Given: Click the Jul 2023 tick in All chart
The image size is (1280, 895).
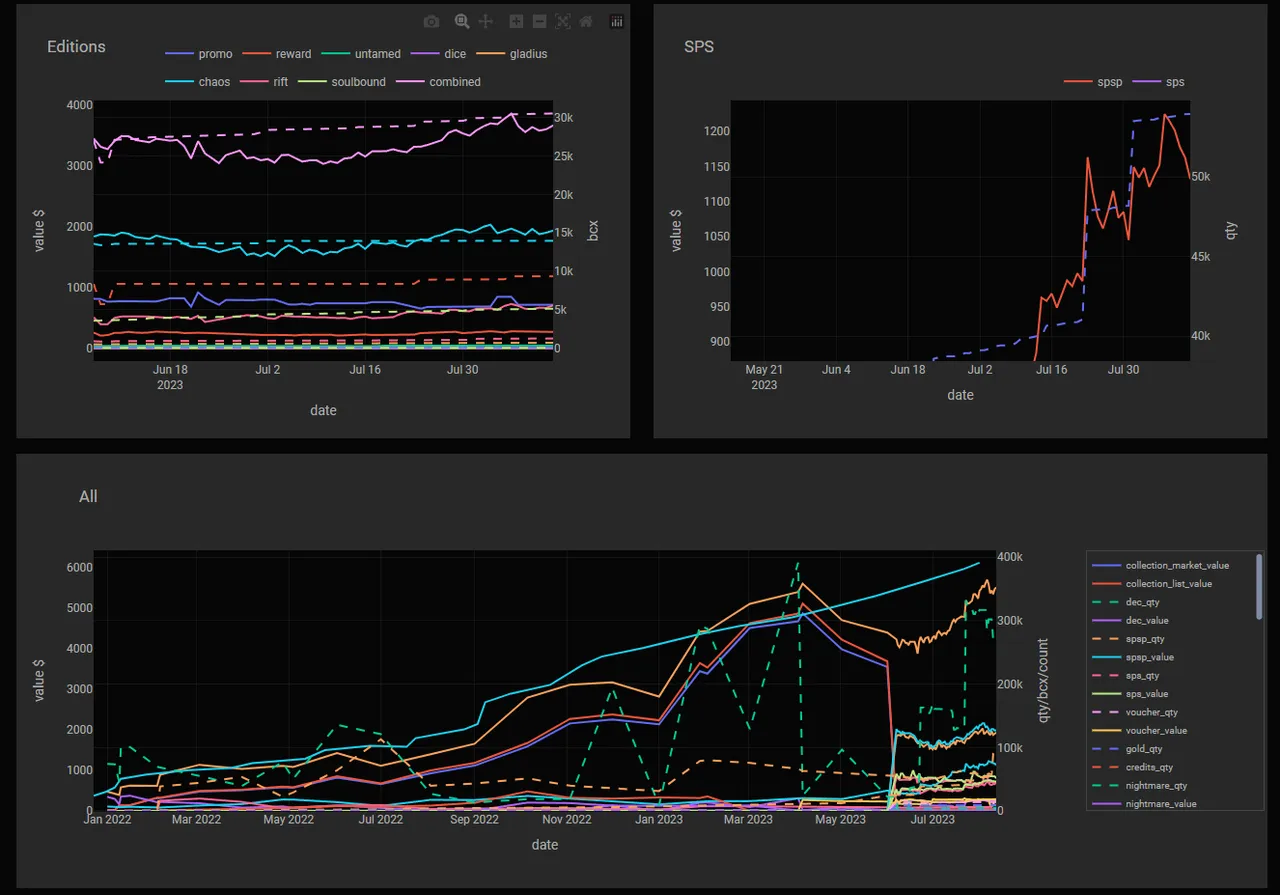Looking at the screenshot, I should click(x=932, y=819).
